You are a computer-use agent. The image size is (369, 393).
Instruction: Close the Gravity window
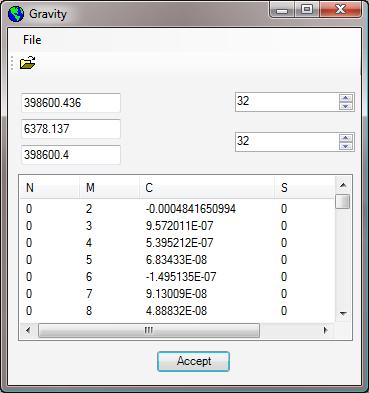(340, 10)
